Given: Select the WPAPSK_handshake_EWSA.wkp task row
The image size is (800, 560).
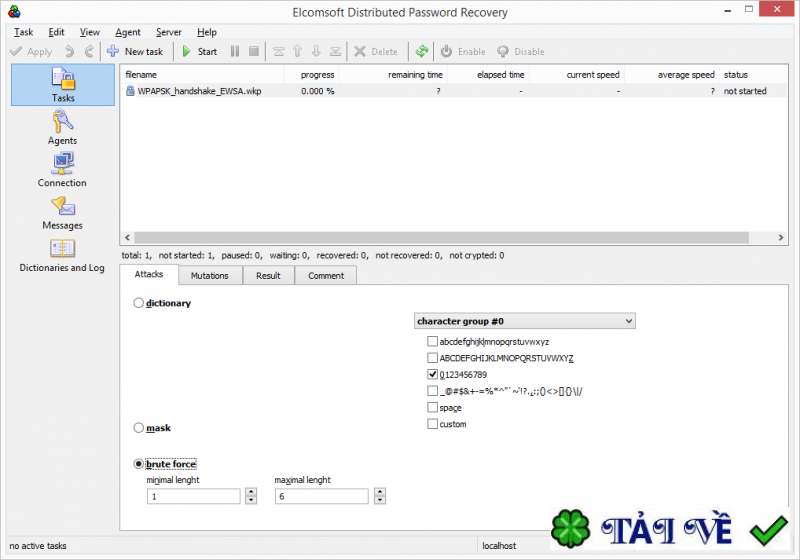Looking at the screenshot, I should pos(454,91).
